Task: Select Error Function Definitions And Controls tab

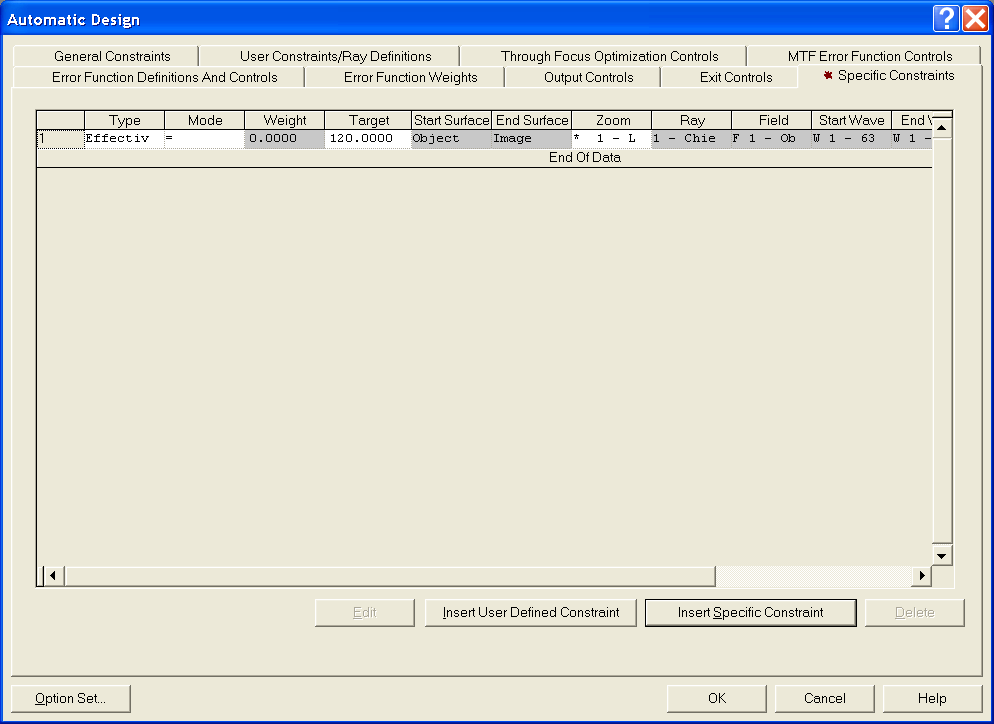Action: pos(164,77)
